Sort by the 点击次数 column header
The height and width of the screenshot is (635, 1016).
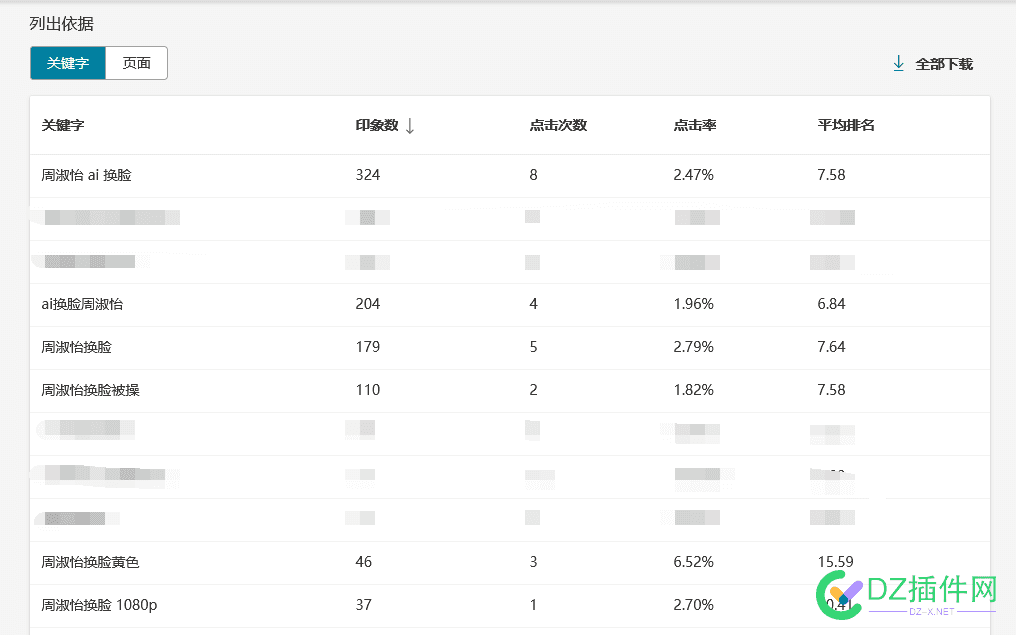tap(558, 125)
